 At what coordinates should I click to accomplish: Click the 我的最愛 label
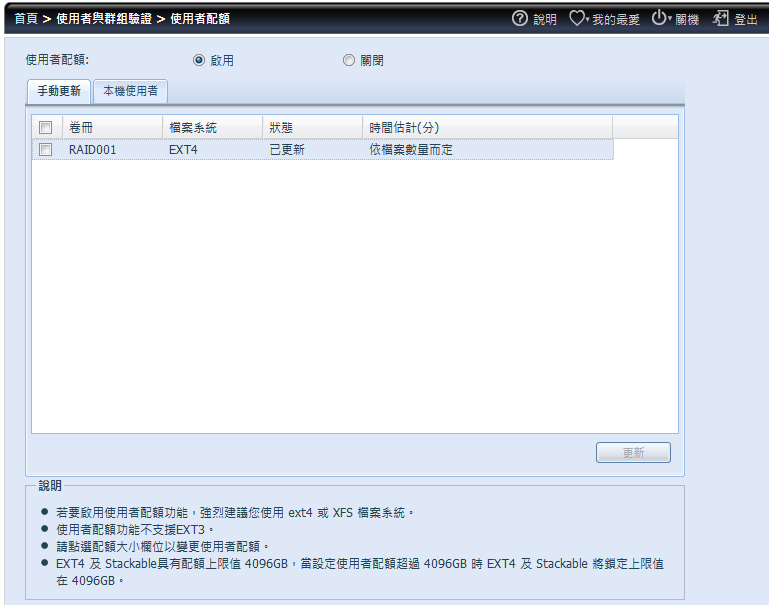pyautogui.click(x=616, y=20)
